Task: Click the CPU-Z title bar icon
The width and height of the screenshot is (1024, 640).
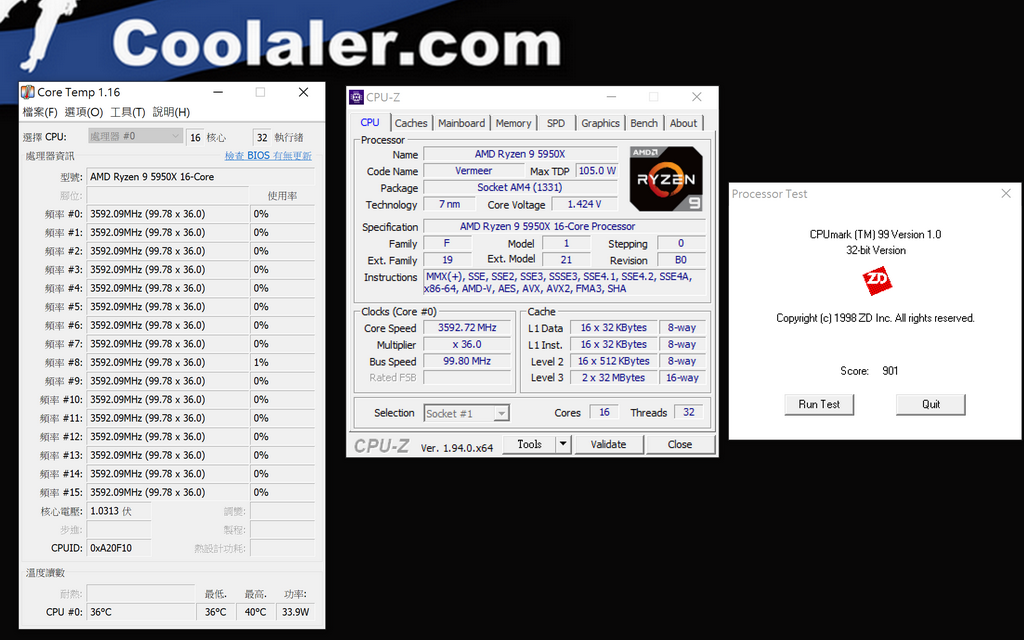Action: point(357,97)
